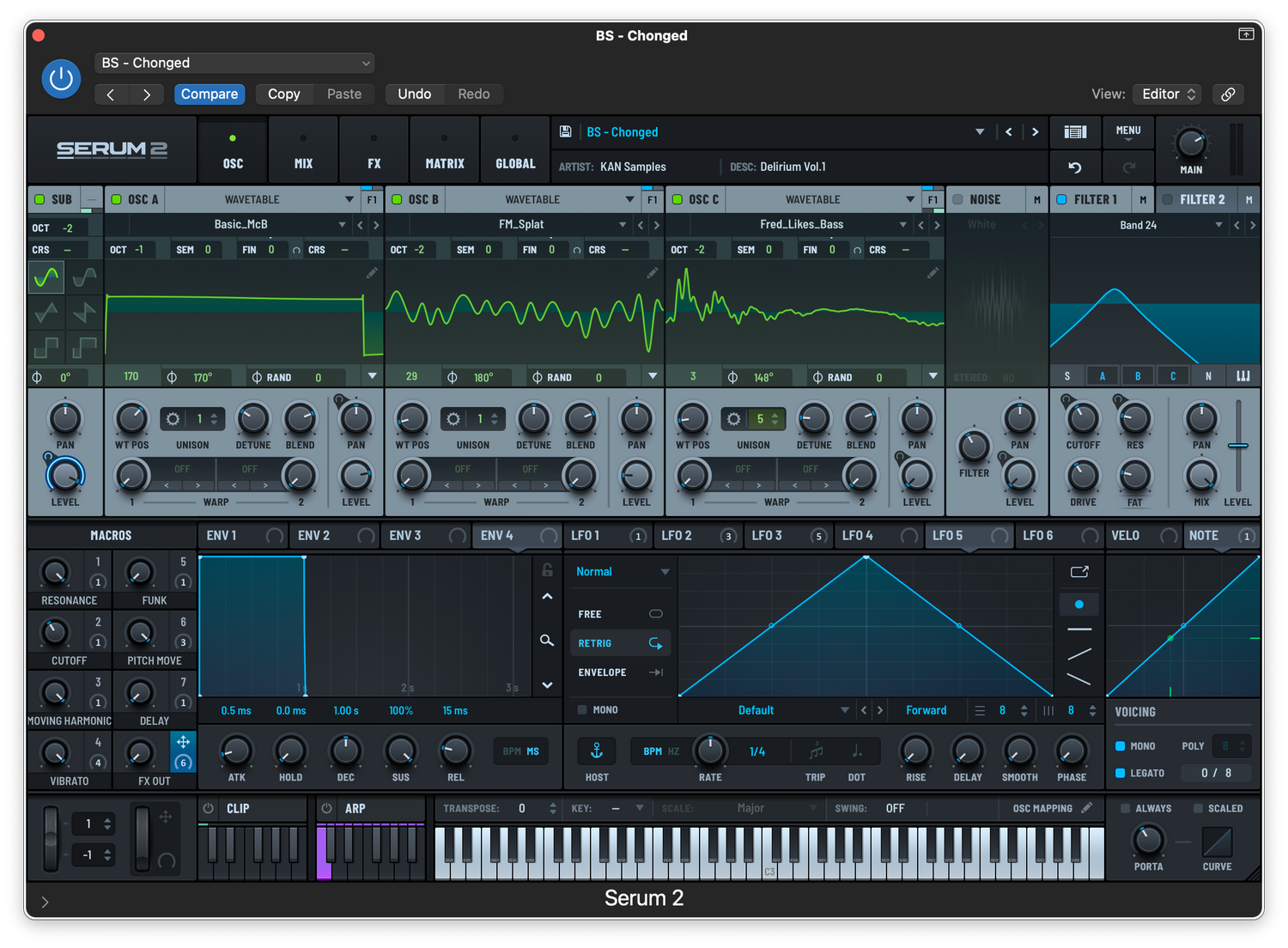Click the Copy button
Screen dimensions: 1288x948
click(284, 94)
